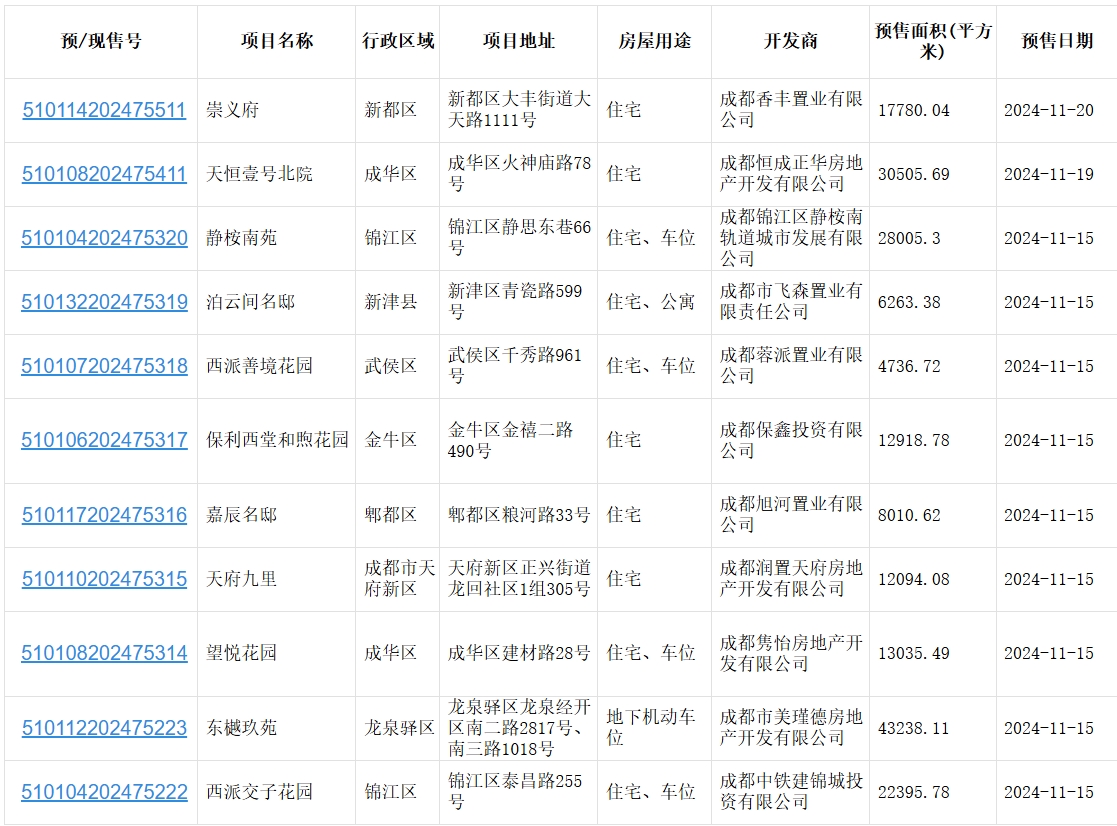1117x826 pixels.
Task: Click district cell 郫都区
Action: tap(390, 516)
